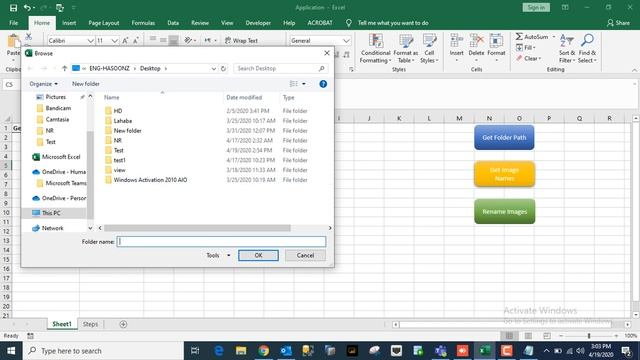Viewport: 640px width, 360px height.
Task: Click the Find & Select magnifier icon
Action: click(587, 41)
